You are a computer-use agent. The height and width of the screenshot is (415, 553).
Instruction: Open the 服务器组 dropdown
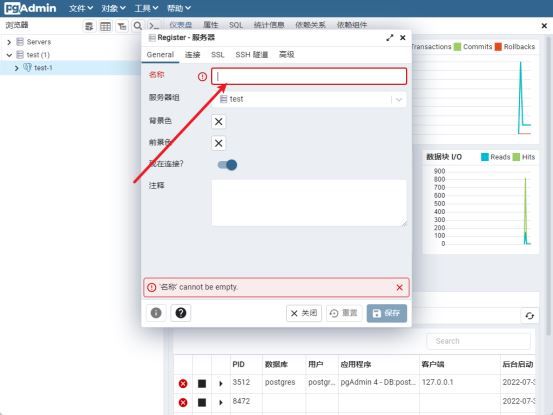point(309,99)
